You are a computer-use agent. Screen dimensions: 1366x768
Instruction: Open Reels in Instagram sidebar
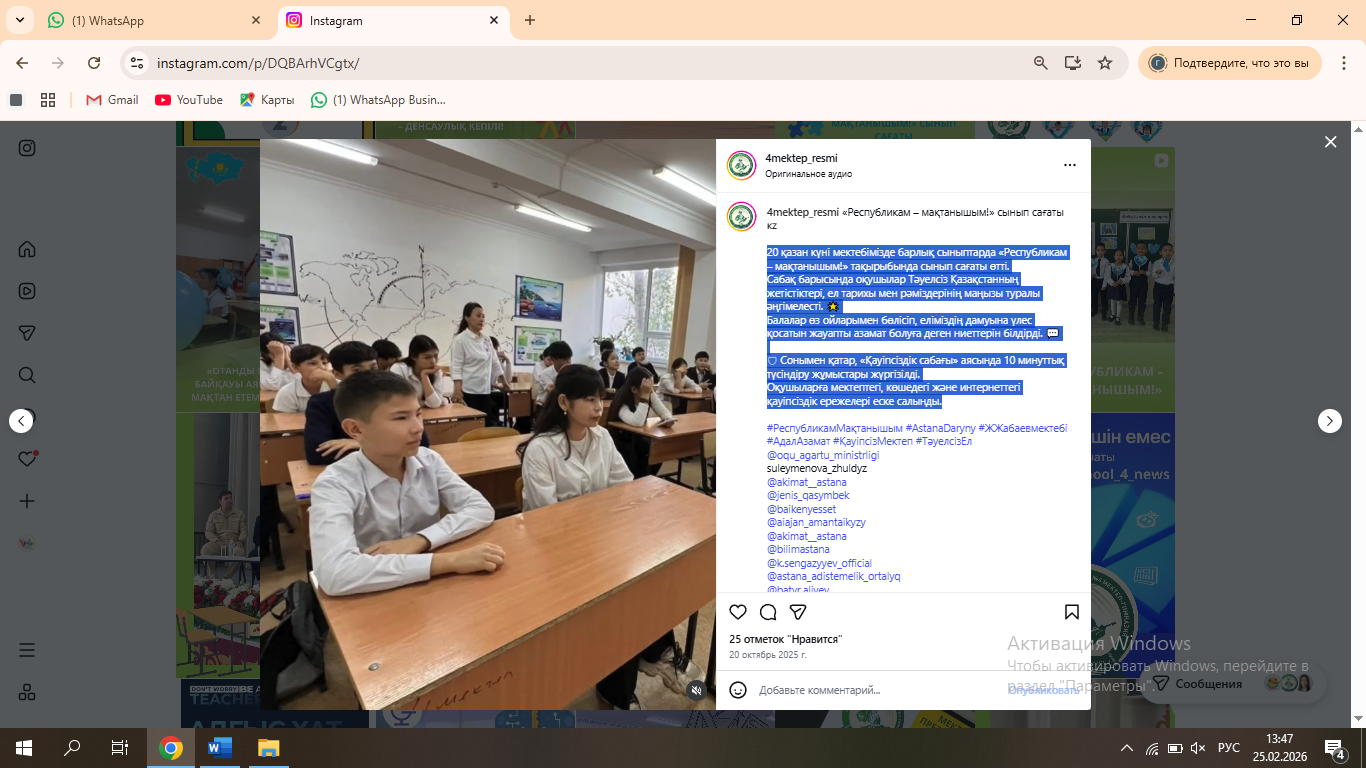tap(27, 291)
